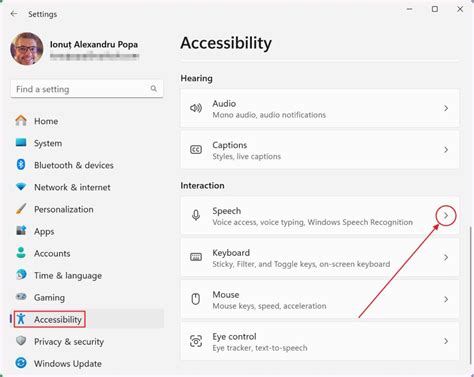Open the Captions title text
The width and height of the screenshot is (474, 377).
coord(230,145)
